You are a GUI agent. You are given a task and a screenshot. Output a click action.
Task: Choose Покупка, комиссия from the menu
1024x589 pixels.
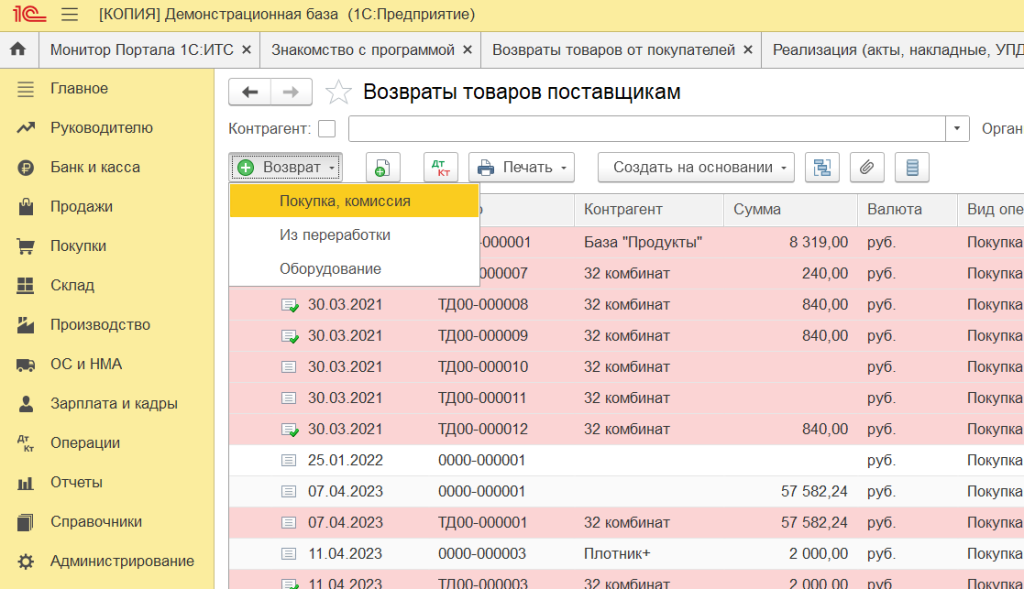click(x=354, y=201)
